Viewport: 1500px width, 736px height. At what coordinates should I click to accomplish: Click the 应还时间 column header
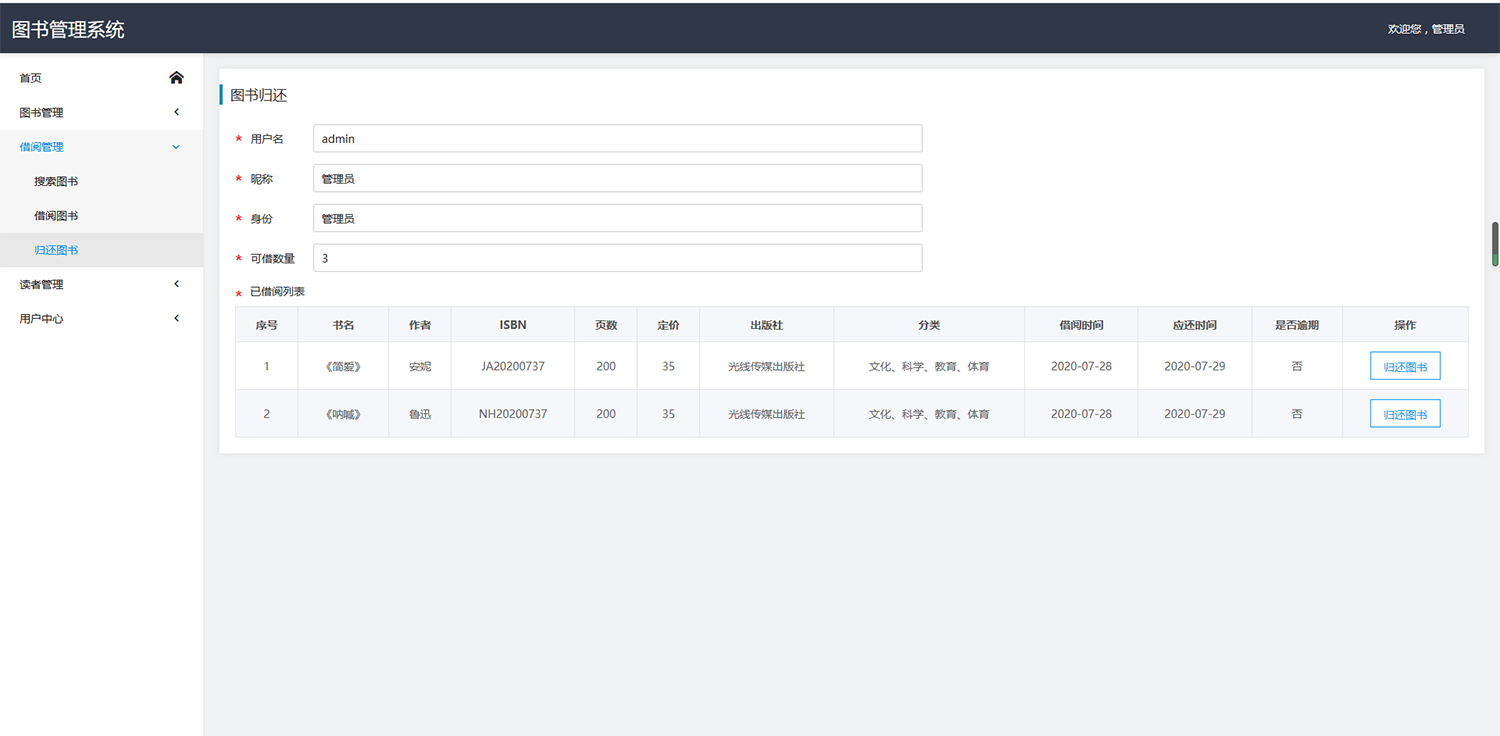1195,325
